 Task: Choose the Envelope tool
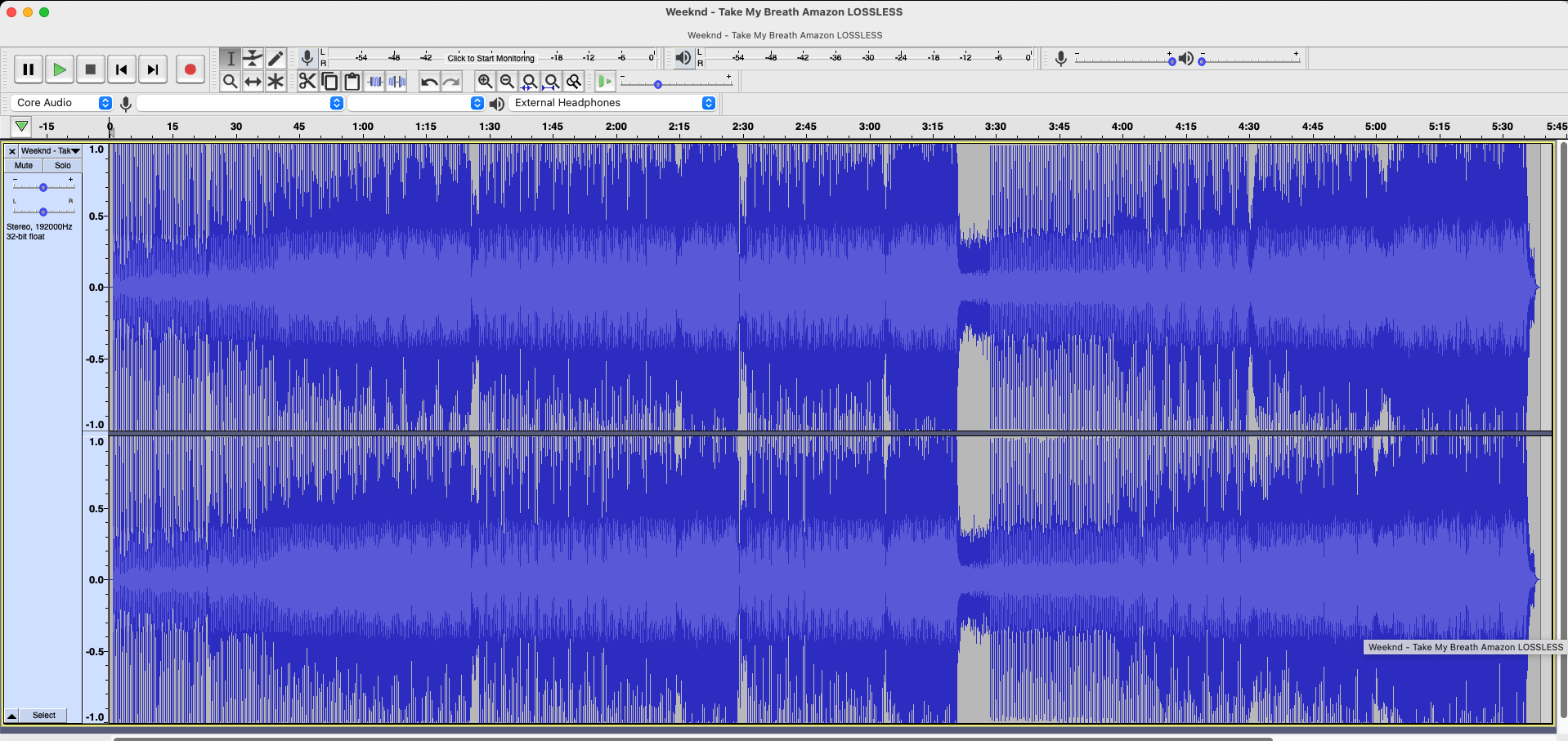pos(253,58)
